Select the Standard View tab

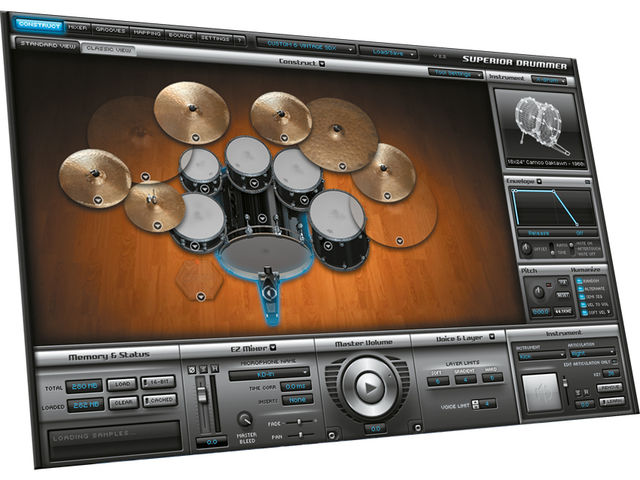coord(48,44)
